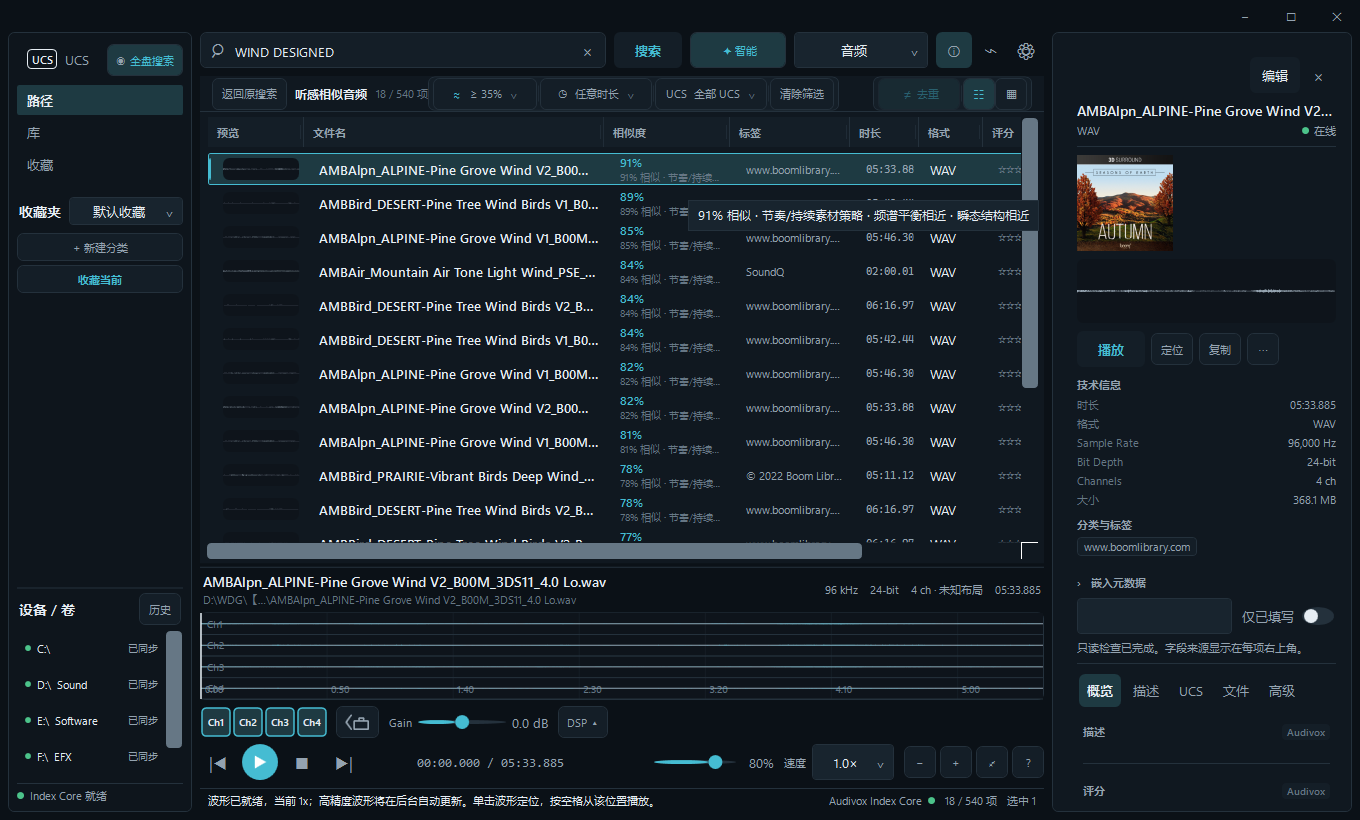The height and width of the screenshot is (820, 1360).
Task: Click the magnifier icon in the search box
Action: click(x=217, y=51)
